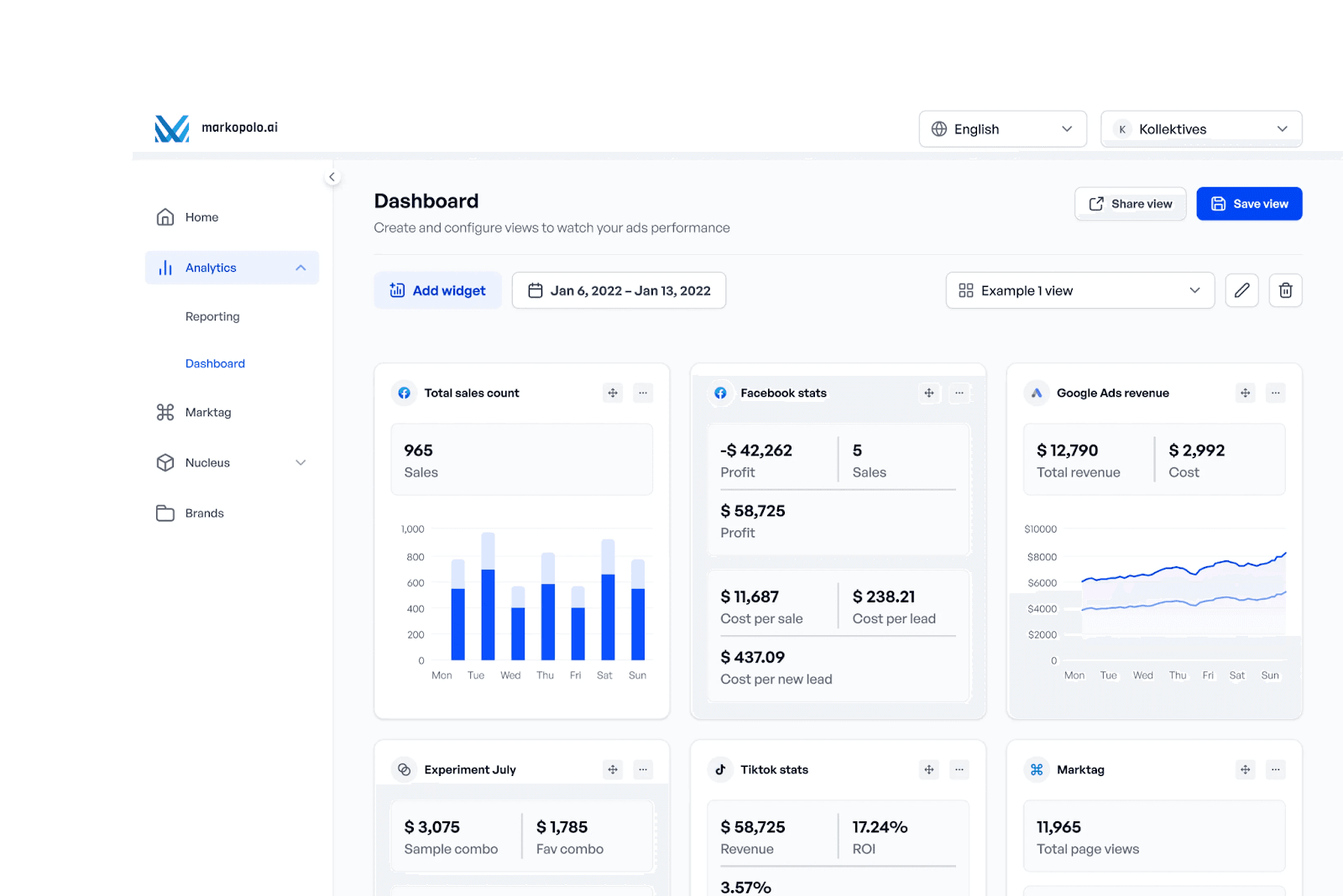Click the markopolo.ai logo
The width and height of the screenshot is (1343, 896).
tap(171, 128)
